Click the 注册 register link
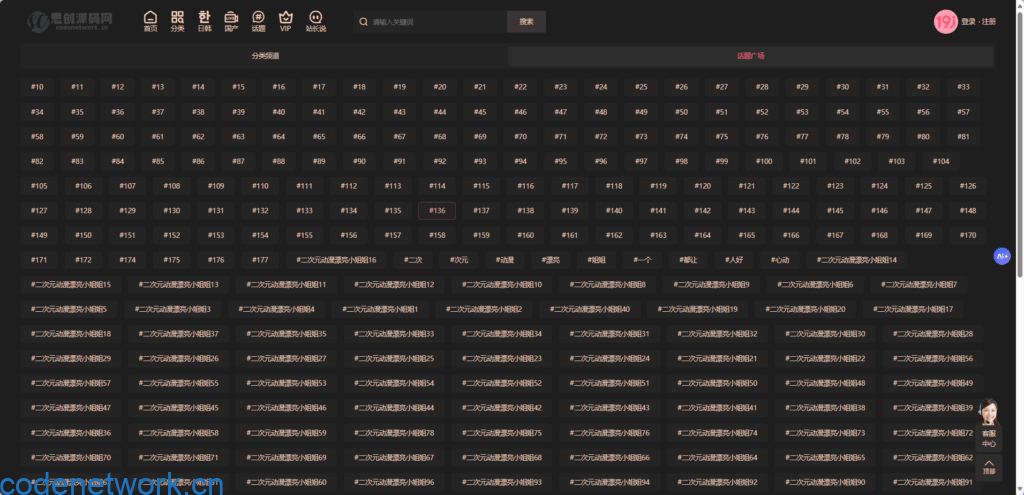 pyautogui.click(x=989, y=22)
